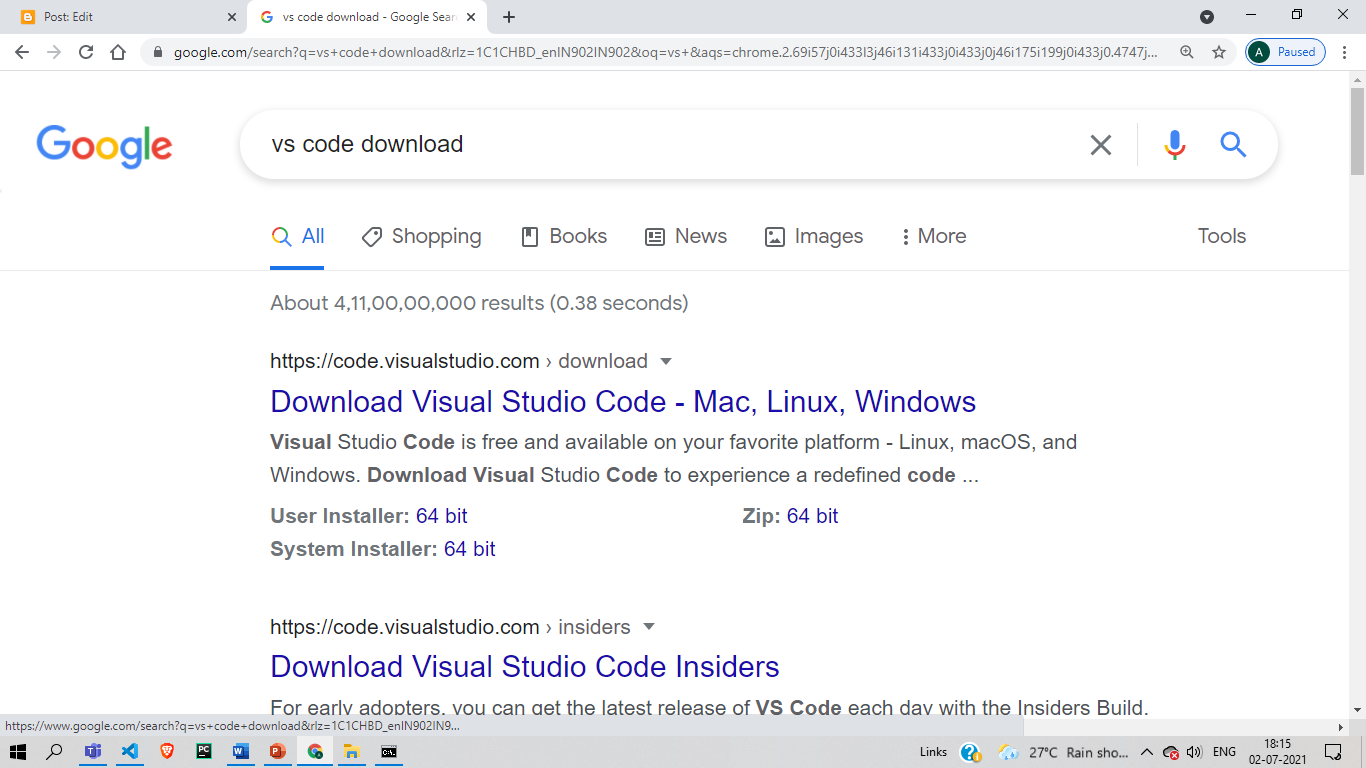The image size is (1366, 768).
Task: Open Chrome from the taskbar
Action: click(x=315, y=752)
